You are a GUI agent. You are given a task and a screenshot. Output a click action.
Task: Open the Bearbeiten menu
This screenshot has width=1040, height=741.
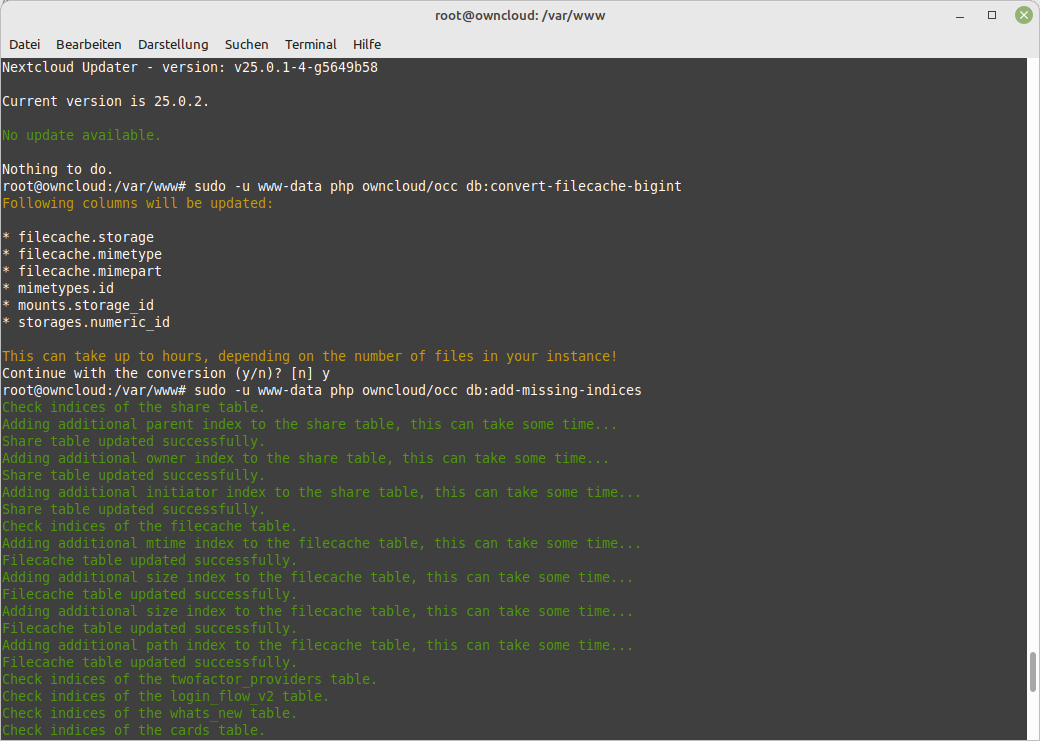click(89, 44)
